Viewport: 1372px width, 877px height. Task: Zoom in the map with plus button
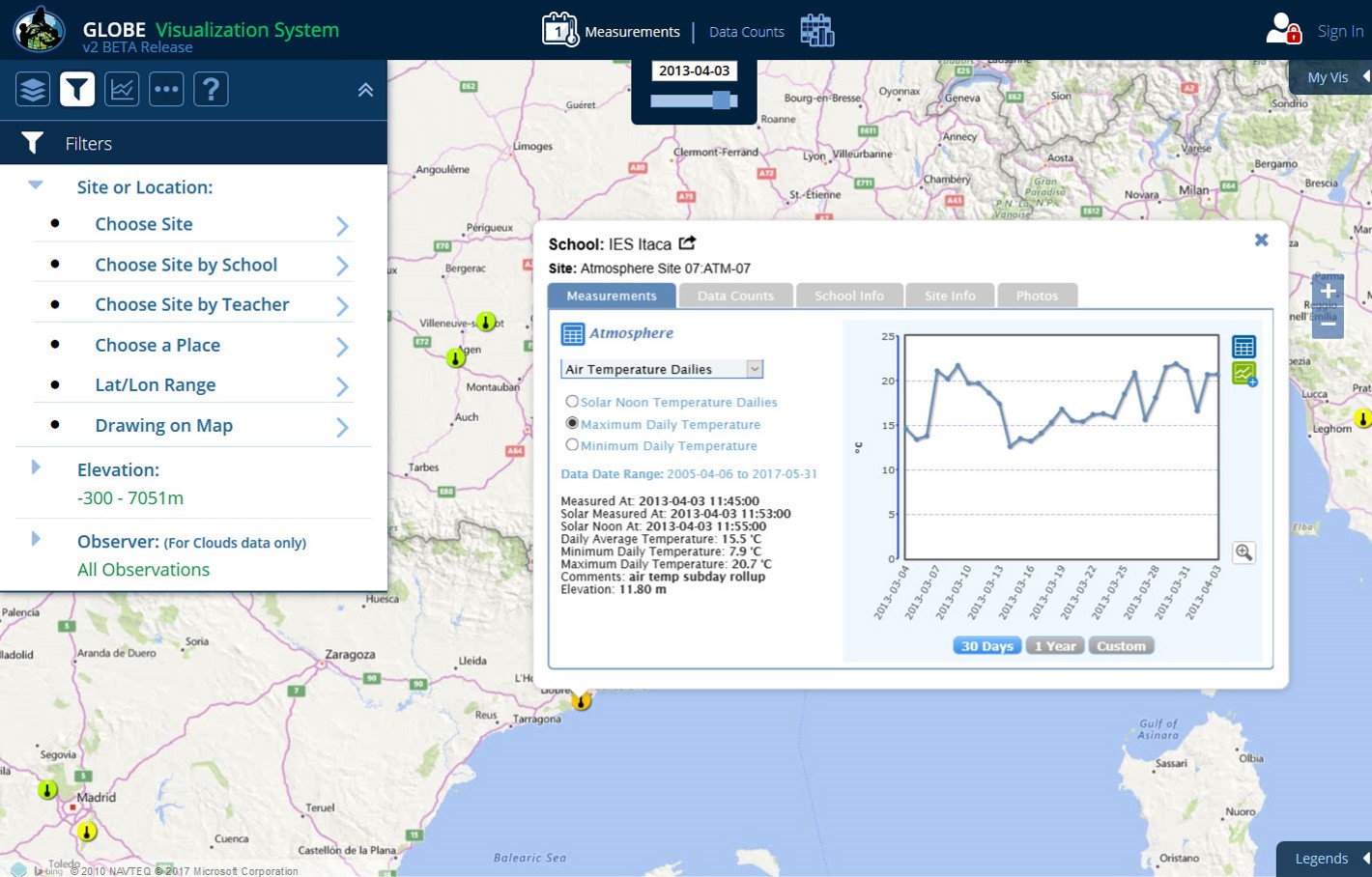coord(1329,291)
